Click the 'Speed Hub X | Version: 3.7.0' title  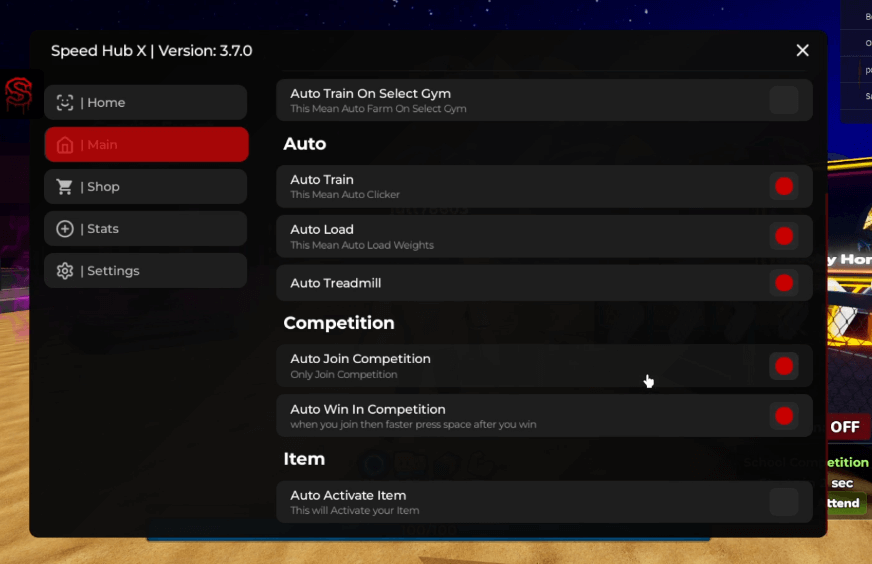click(x=151, y=51)
